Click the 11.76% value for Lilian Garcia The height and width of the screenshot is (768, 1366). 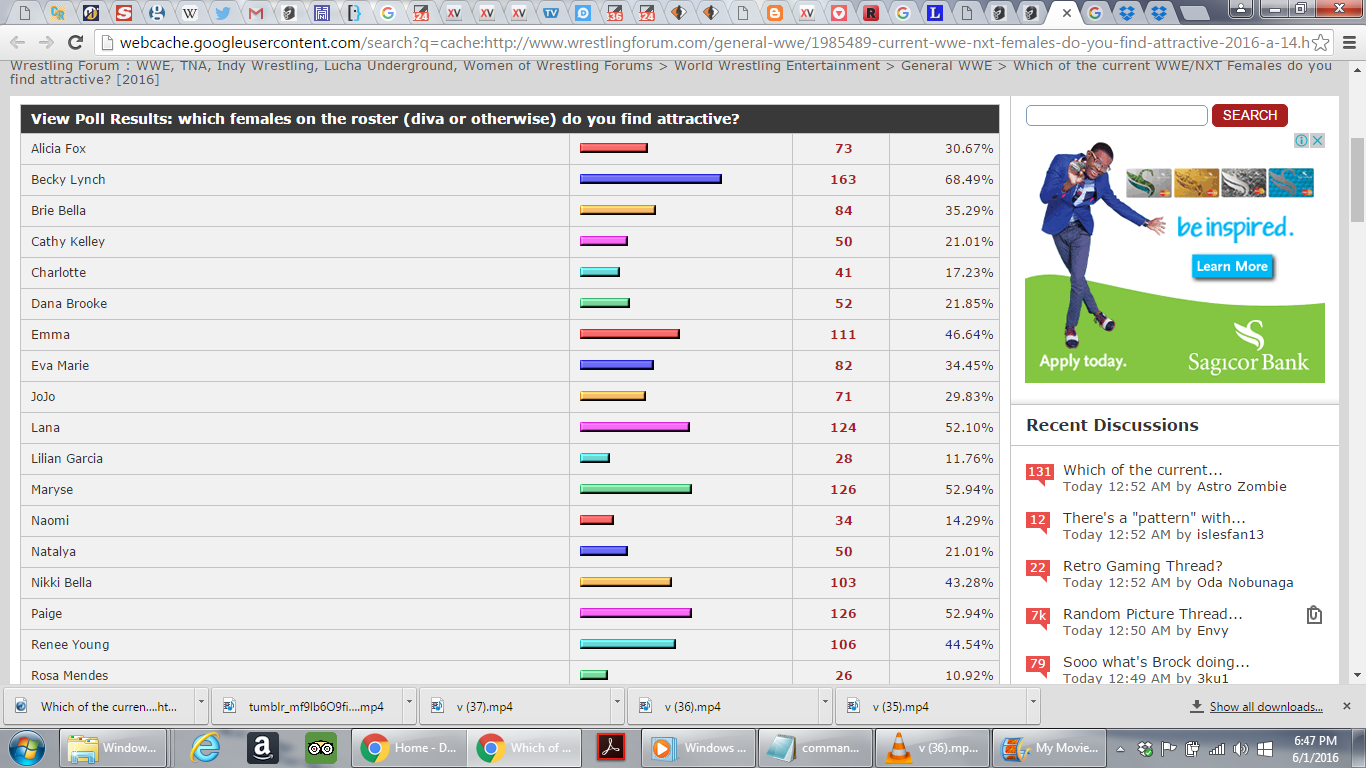click(x=969, y=458)
